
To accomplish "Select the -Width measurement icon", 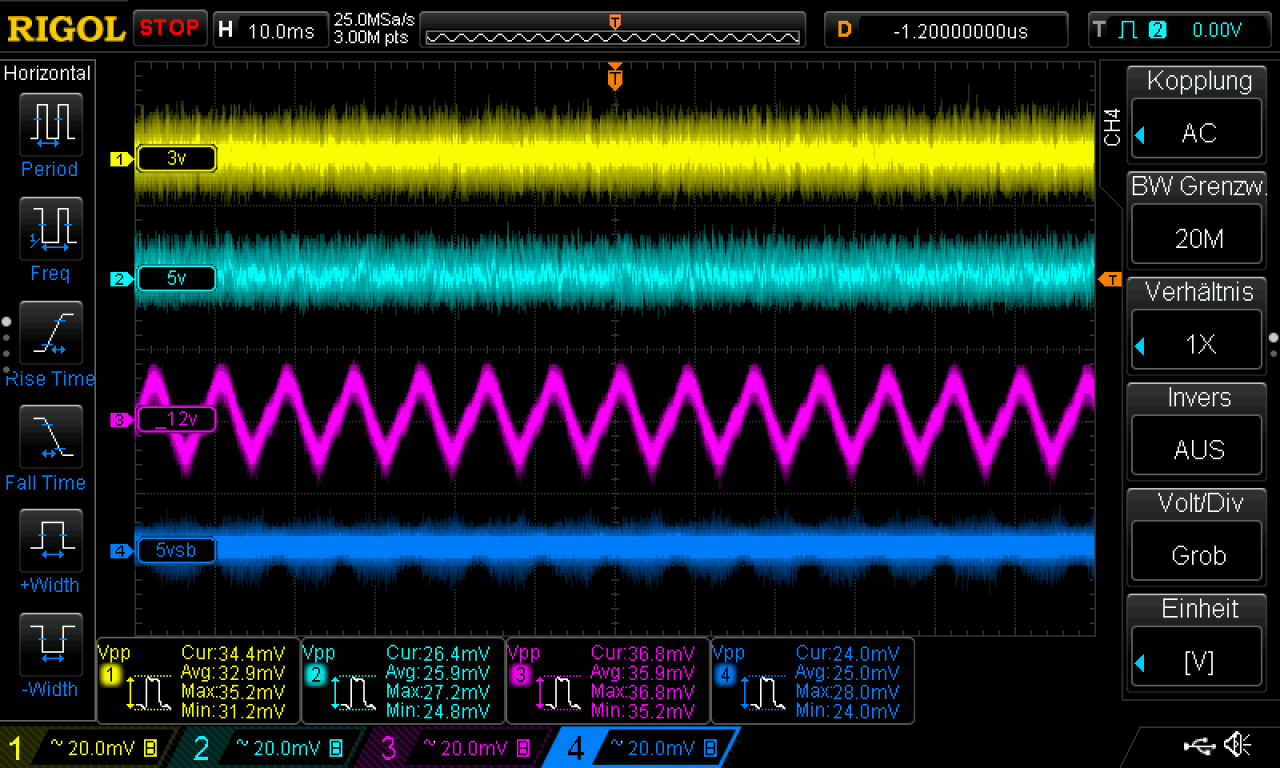I will (50, 644).
